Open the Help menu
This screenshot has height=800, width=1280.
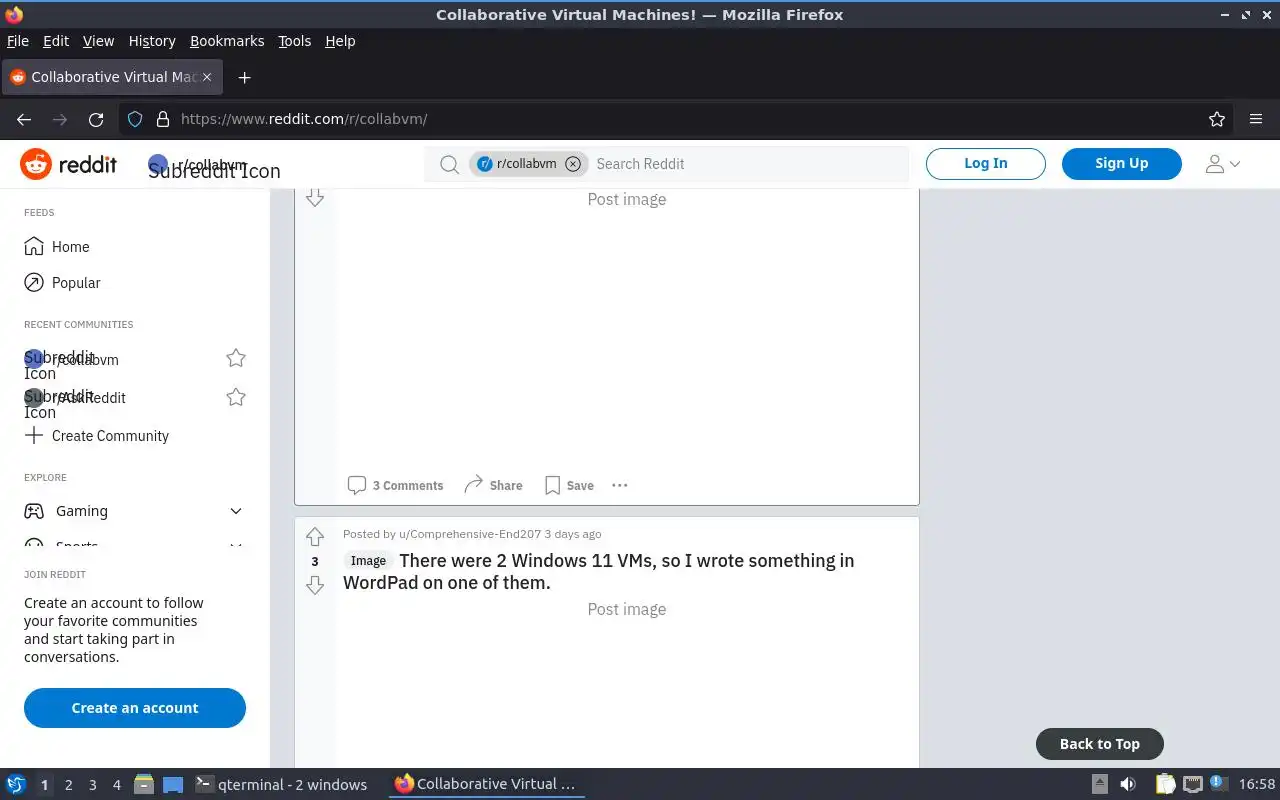click(340, 41)
